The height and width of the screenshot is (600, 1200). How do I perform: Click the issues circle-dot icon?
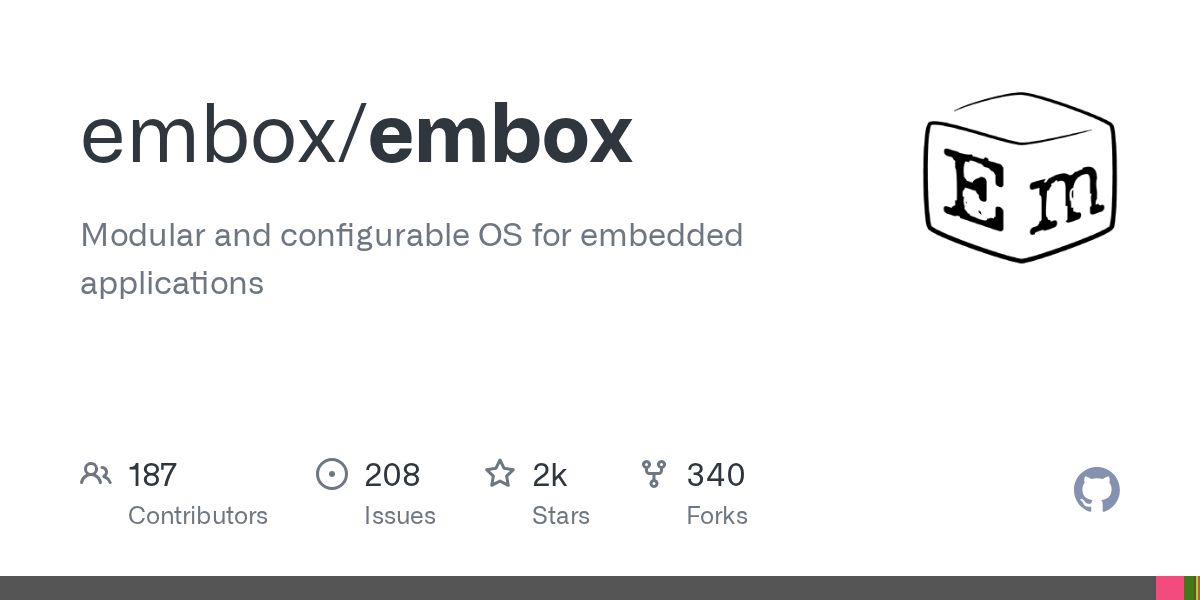click(332, 474)
